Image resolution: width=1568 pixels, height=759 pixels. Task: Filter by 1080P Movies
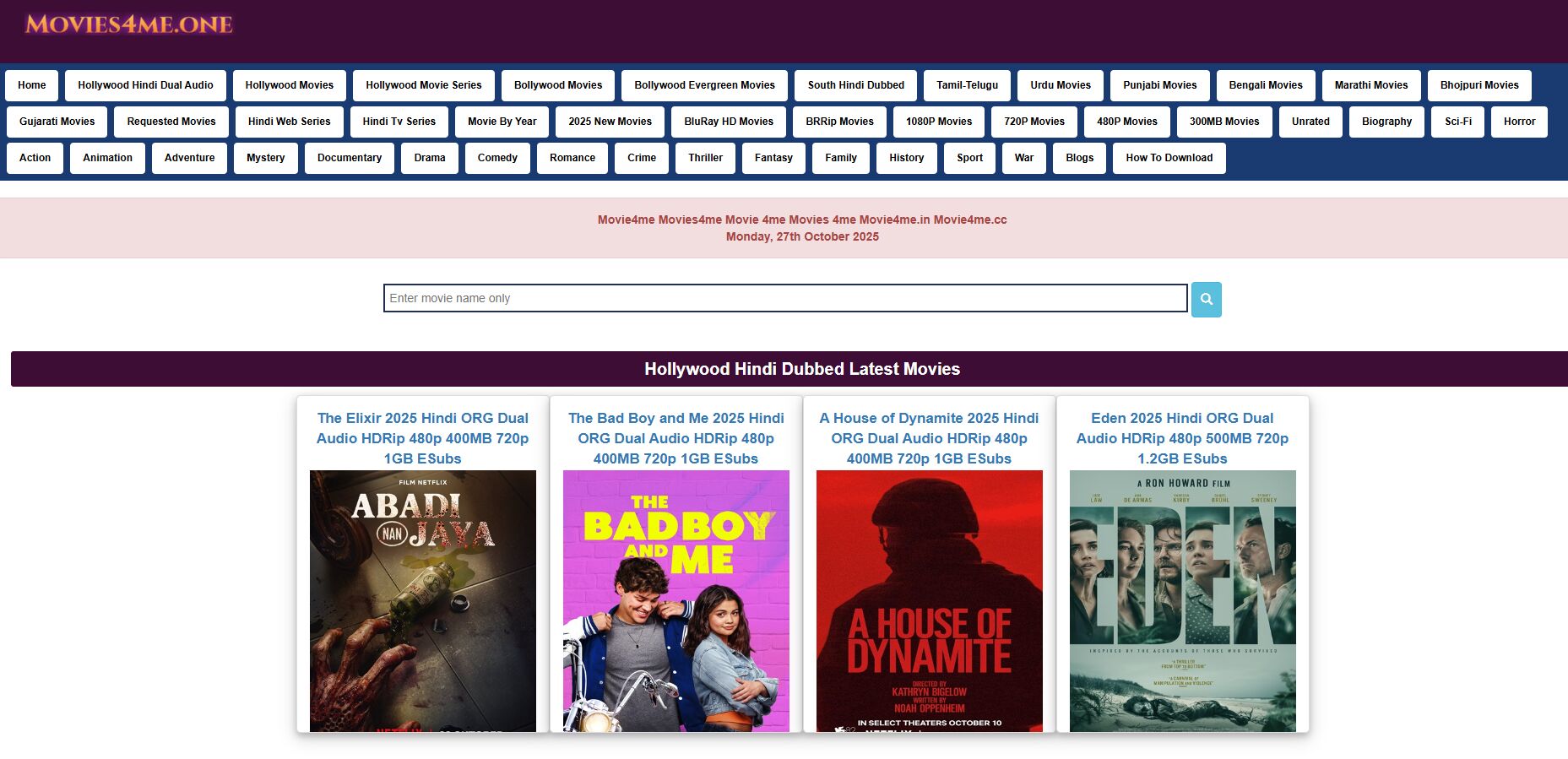939,122
